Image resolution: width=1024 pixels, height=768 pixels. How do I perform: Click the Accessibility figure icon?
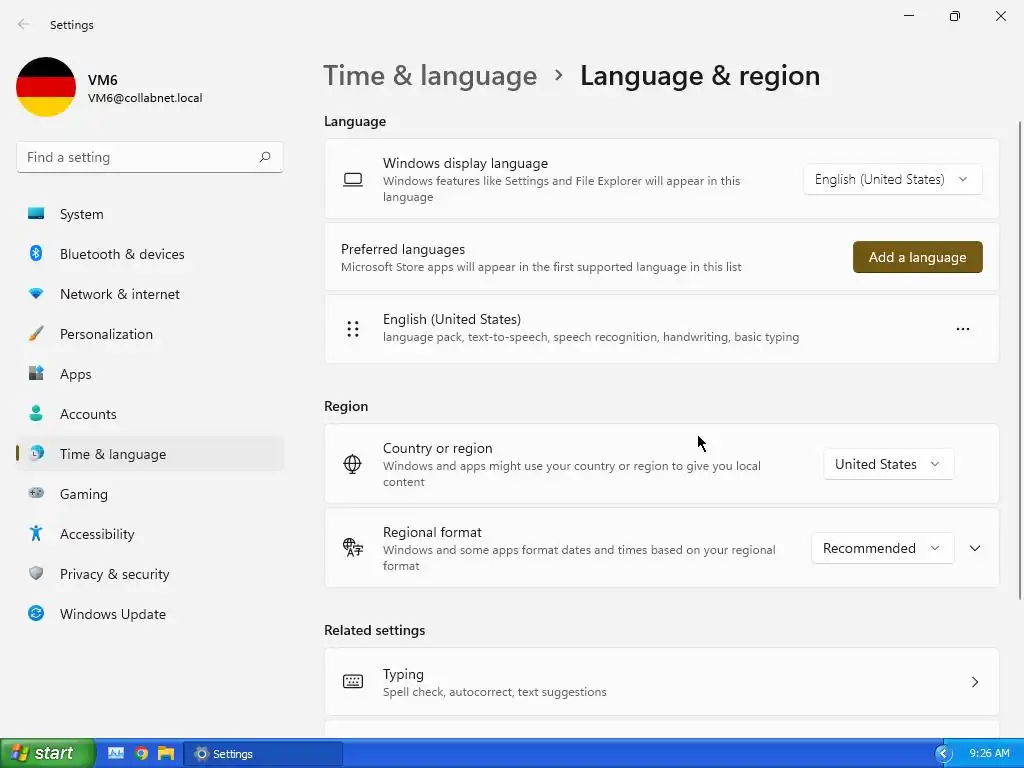click(x=36, y=534)
